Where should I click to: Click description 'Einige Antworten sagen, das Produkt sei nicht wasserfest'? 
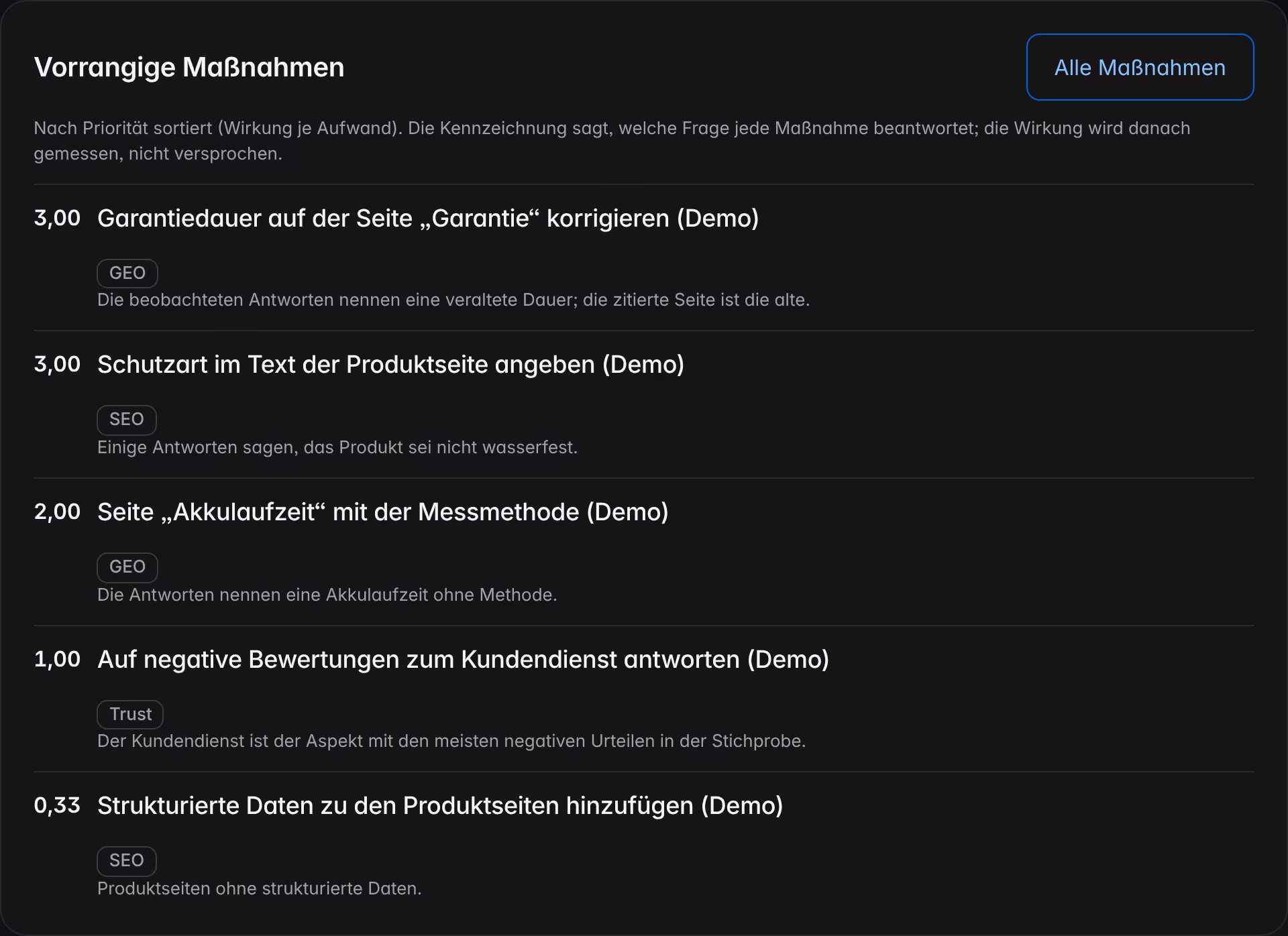[337, 447]
